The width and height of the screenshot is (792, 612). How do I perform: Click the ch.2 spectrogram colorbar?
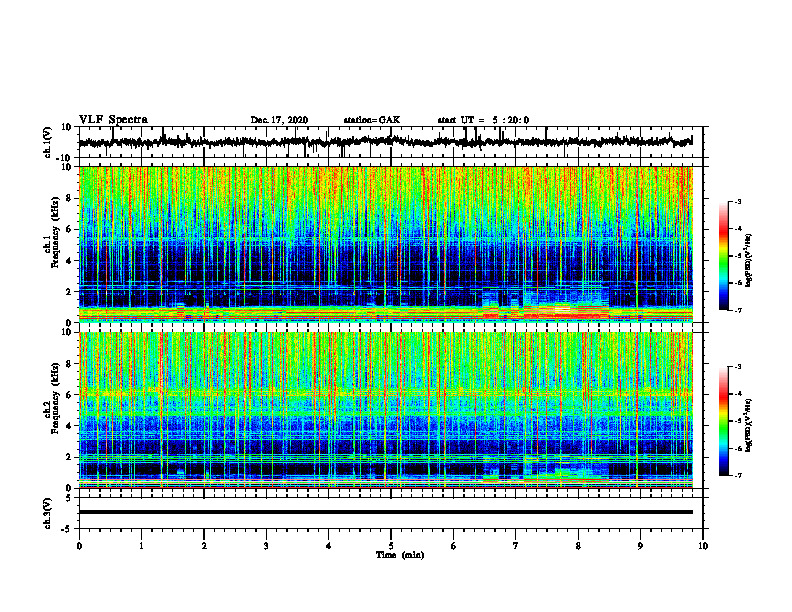(723, 421)
